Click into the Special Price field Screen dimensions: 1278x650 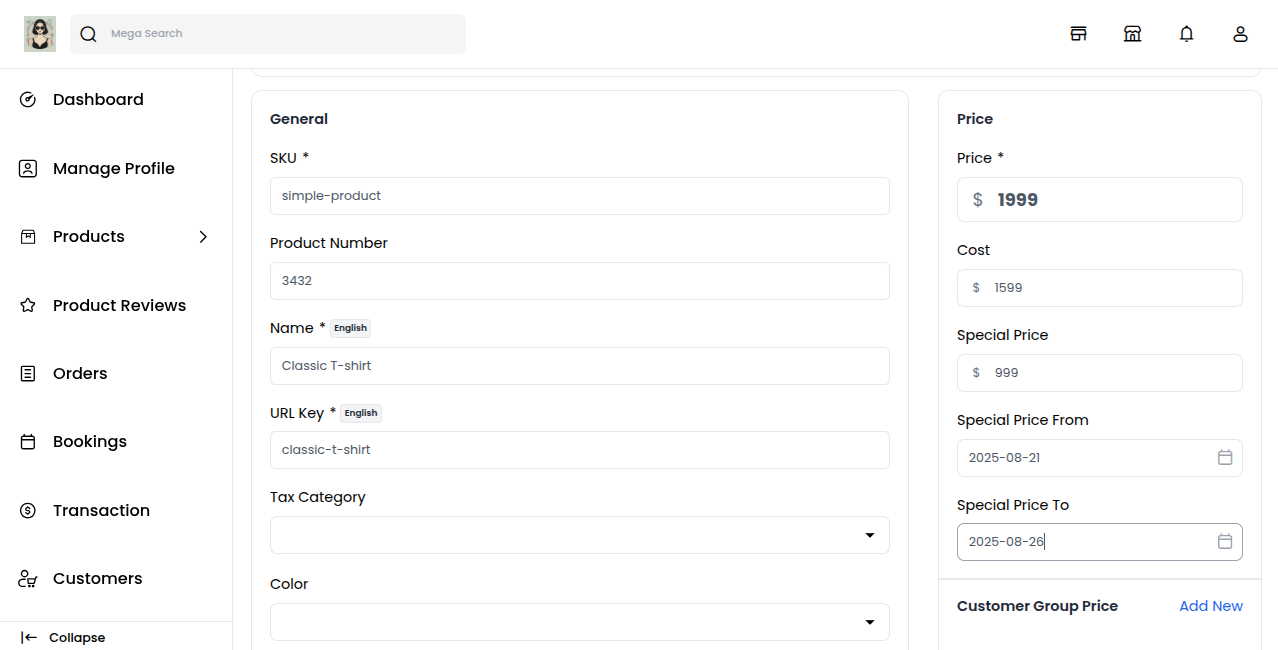(1110, 373)
